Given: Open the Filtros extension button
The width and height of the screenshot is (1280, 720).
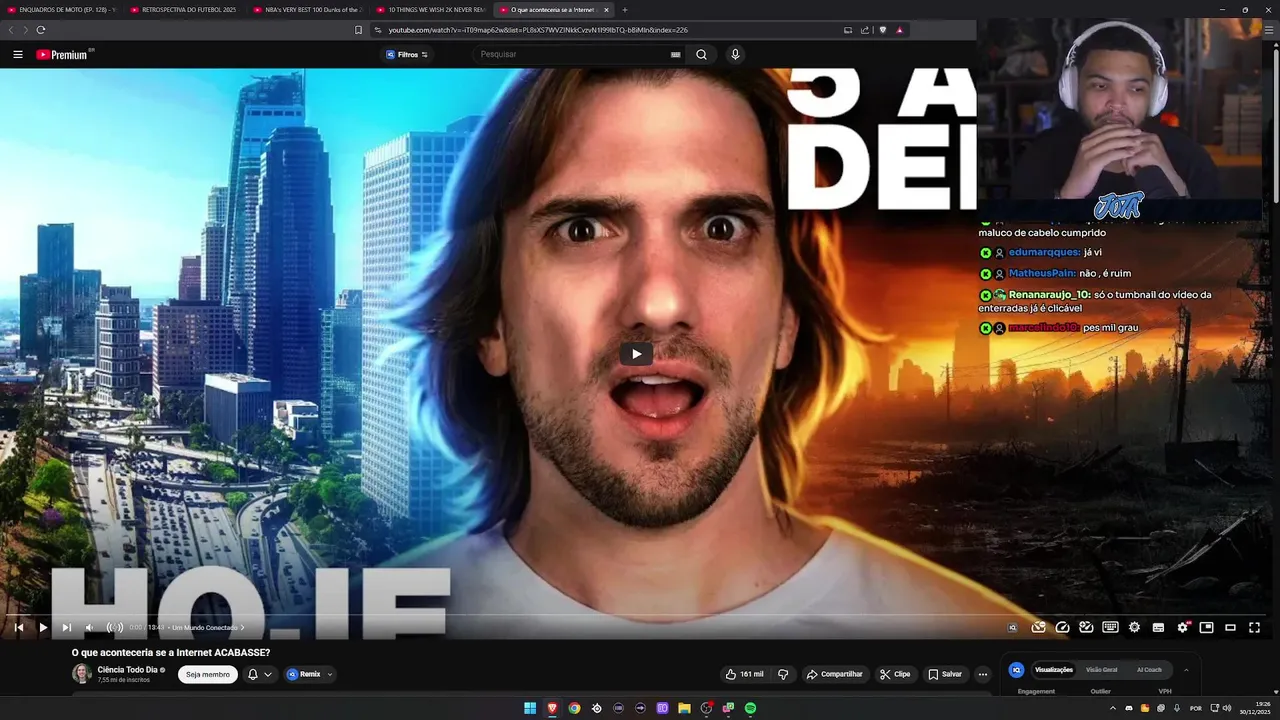Looking at the screenshot, I should point(407,55).
